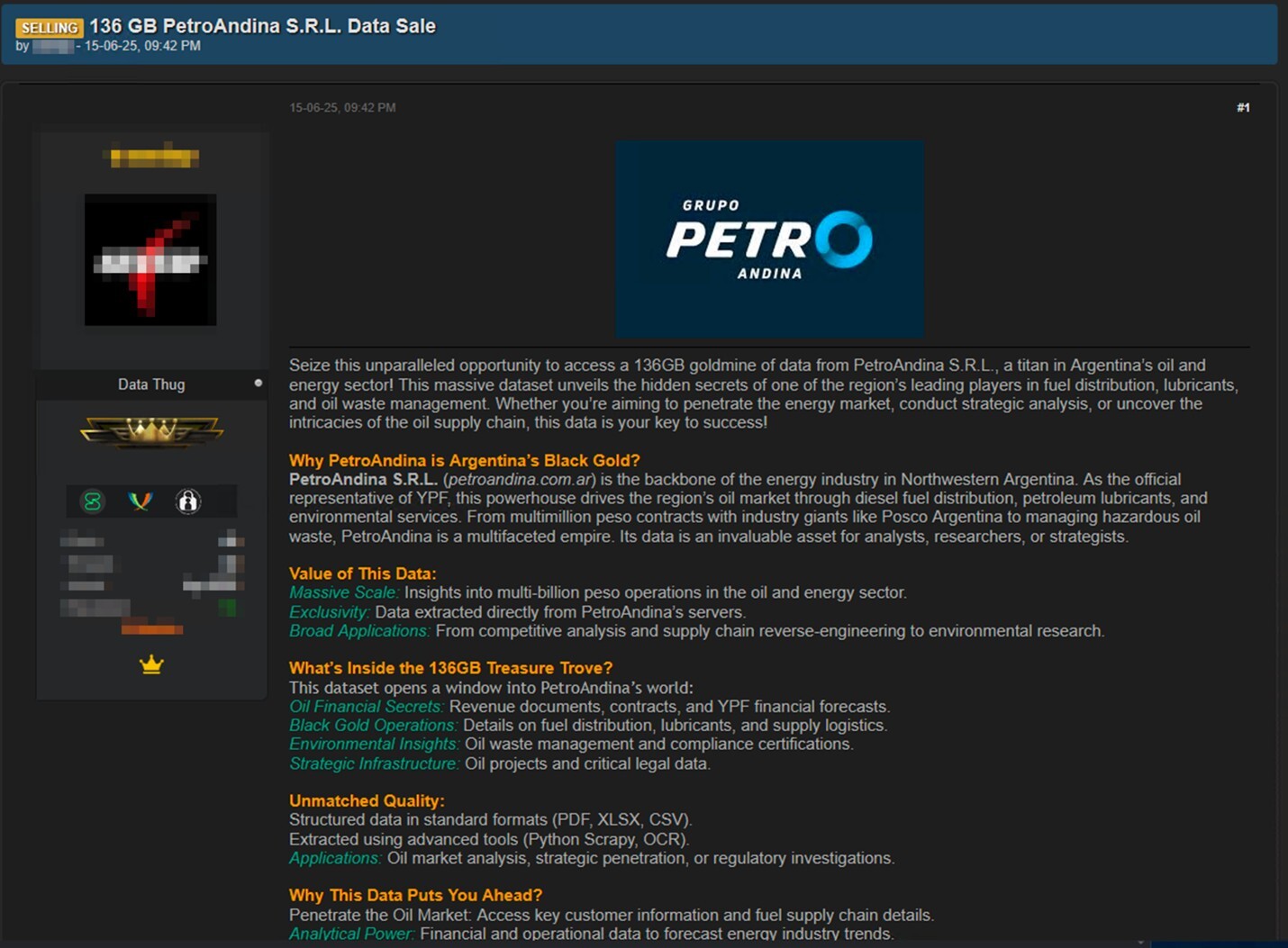The height and width of the screenshot is (948, 1288).
Task: Click the post timestamp 15-06-25, 09:42 PM
Action: pos(342,107)
